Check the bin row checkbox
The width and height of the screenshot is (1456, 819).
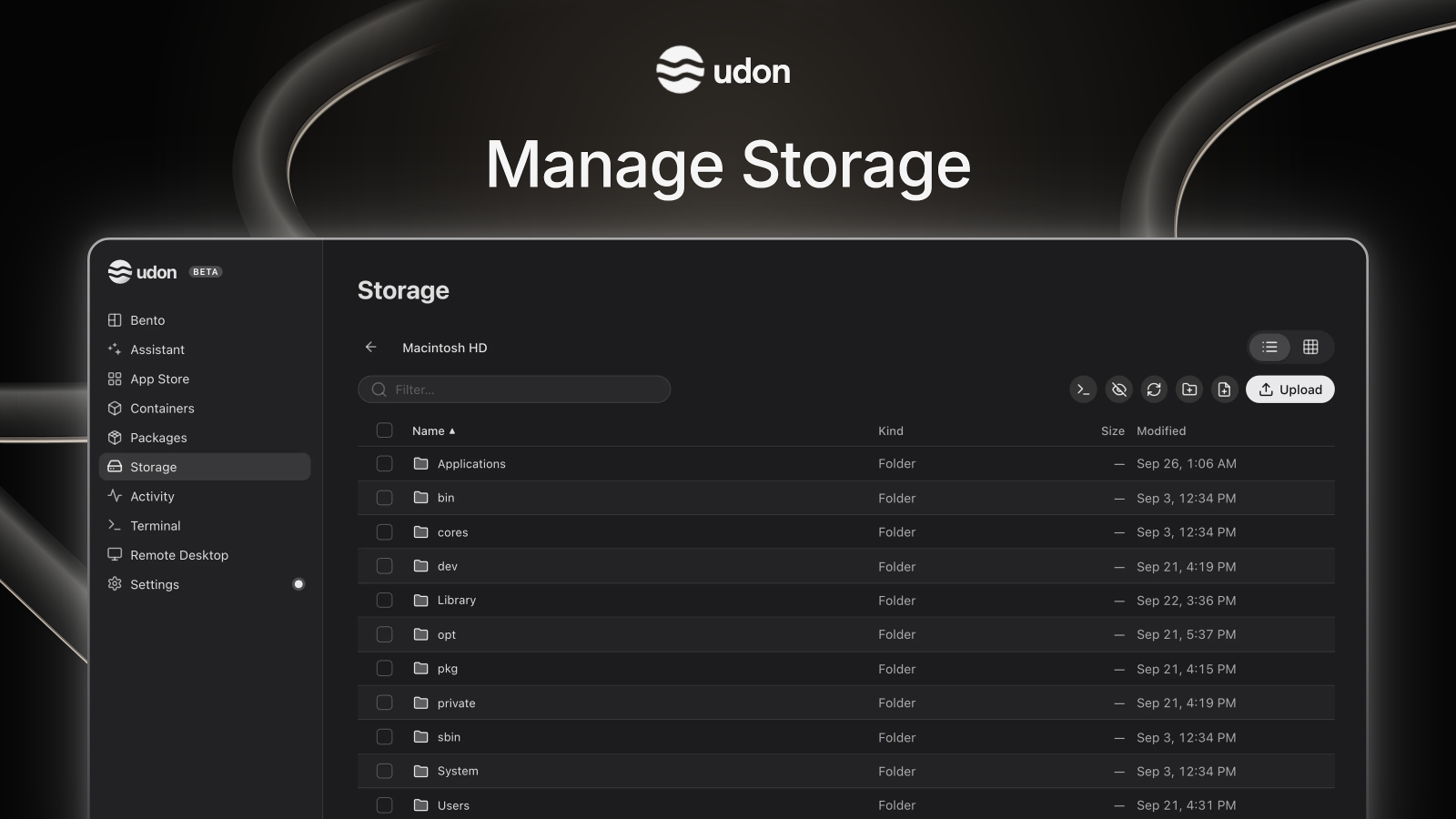(x=385, y=498)
